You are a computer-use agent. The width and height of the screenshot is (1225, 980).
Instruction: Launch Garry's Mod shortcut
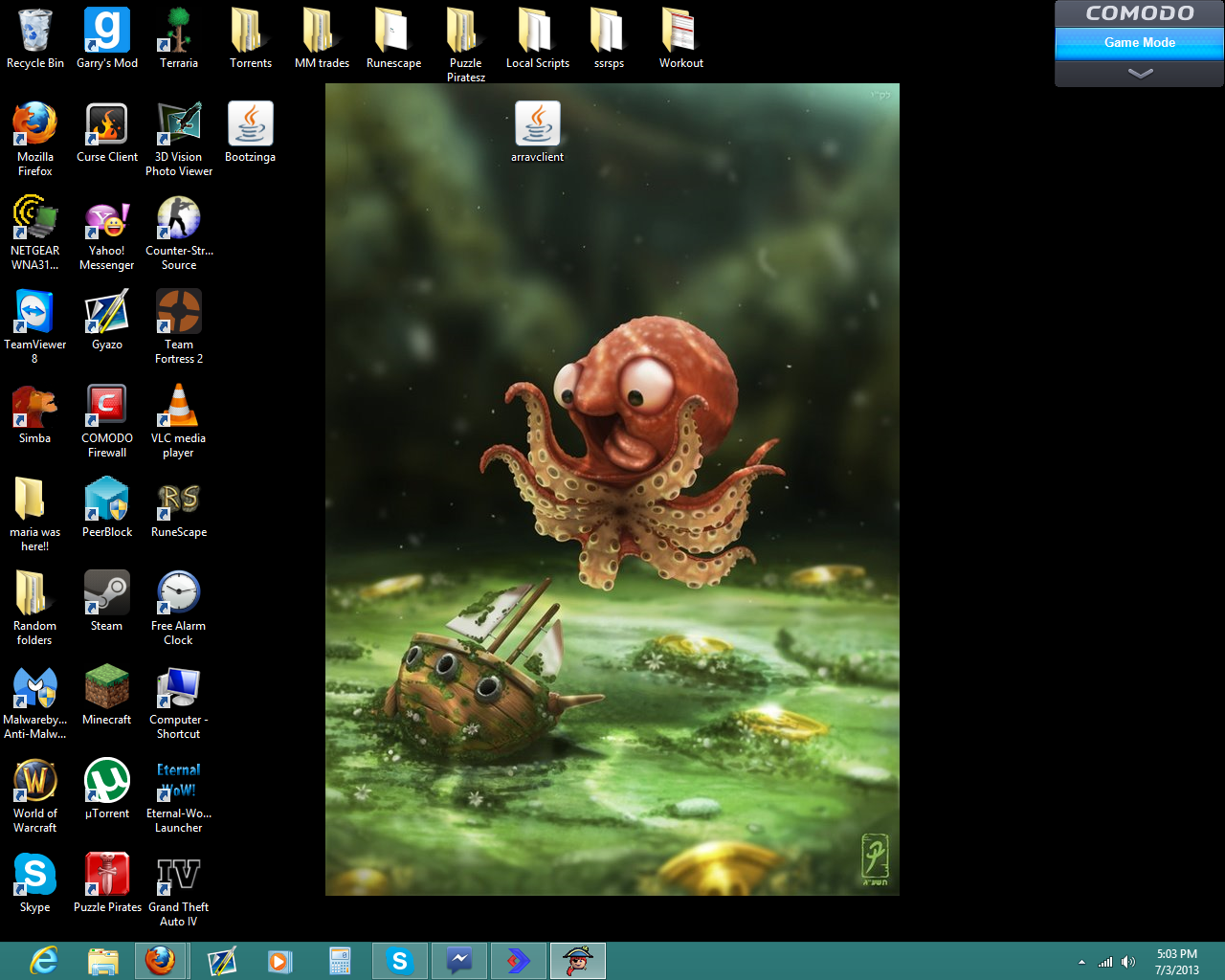point(107,38)
